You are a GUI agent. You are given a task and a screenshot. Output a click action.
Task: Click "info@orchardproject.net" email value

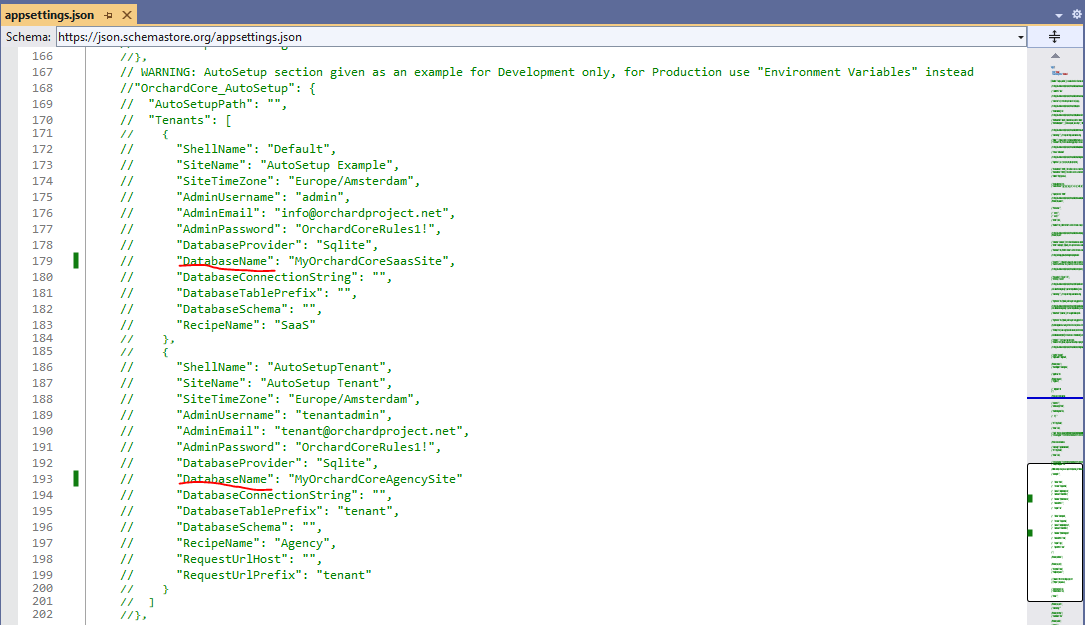coord(361,213)
